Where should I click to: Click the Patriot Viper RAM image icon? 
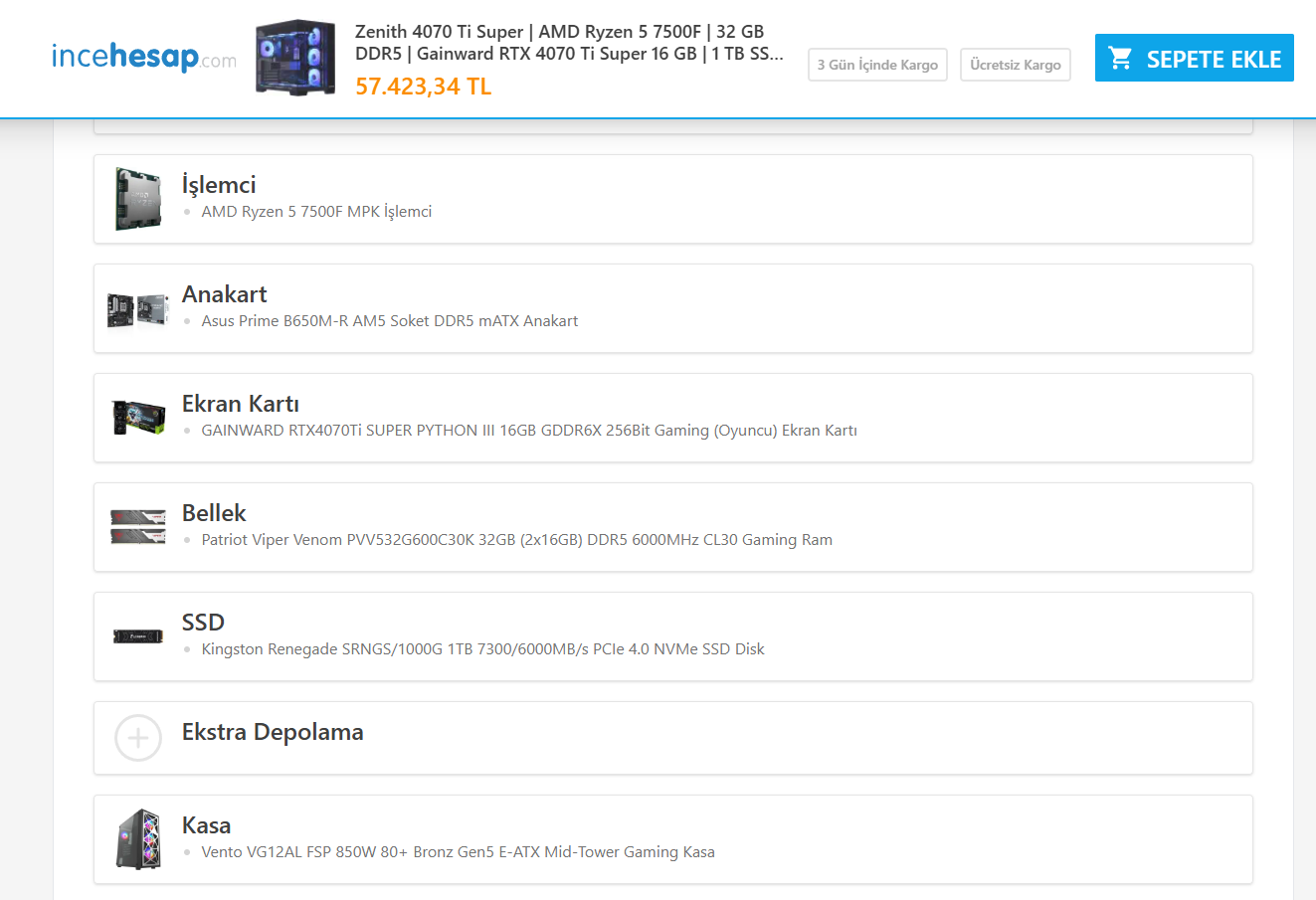137,527
